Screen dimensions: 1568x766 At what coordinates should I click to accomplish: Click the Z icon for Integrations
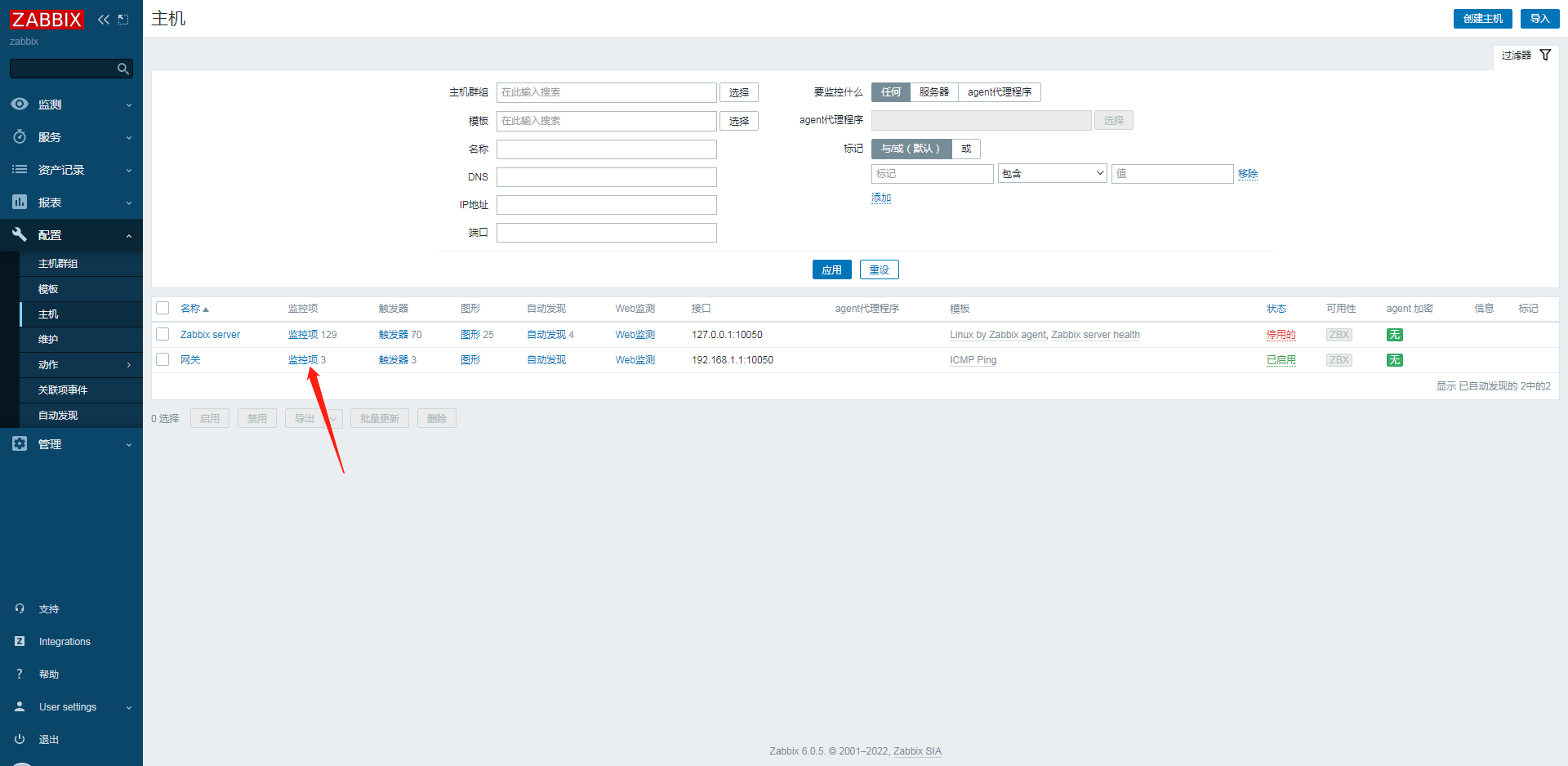click(20, 641)
